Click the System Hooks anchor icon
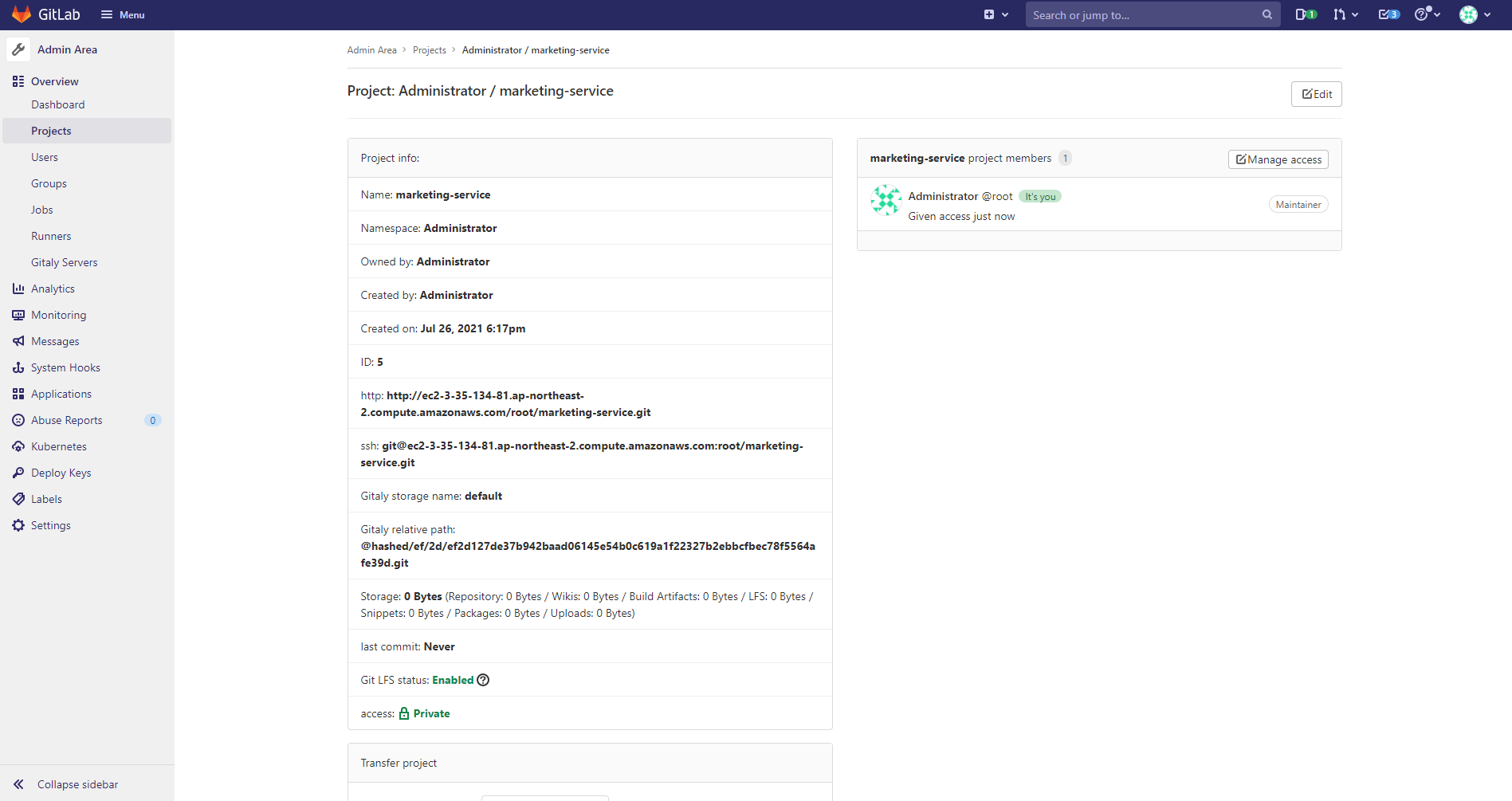The height and width of the screenshot is (801, 1512). coord(18,367)
